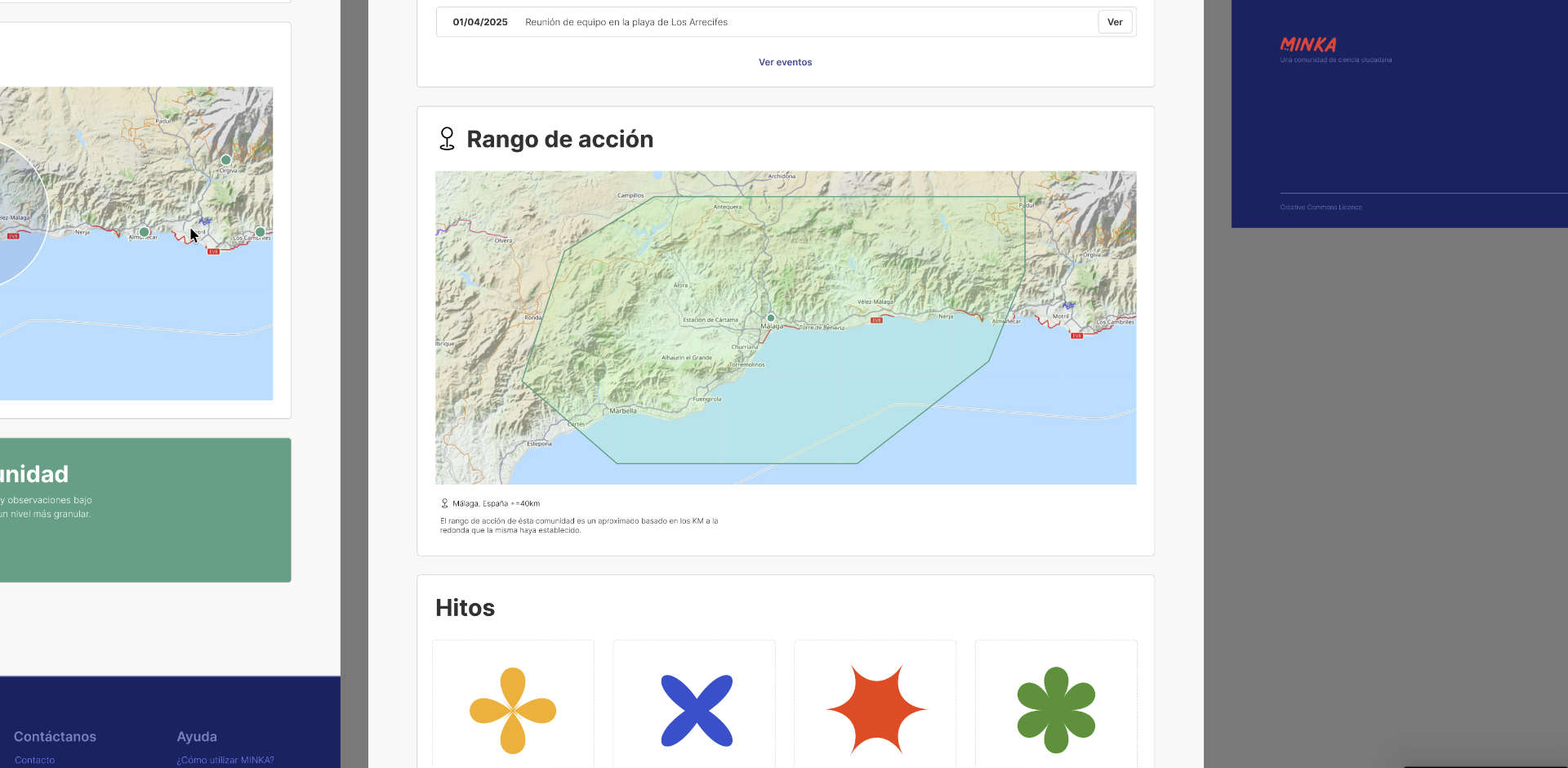Viewport: 1568px width, 768px height.
Task: Click the Los Carchunes marker on left map
Action: pyautogui.click(x=260, y=232)
